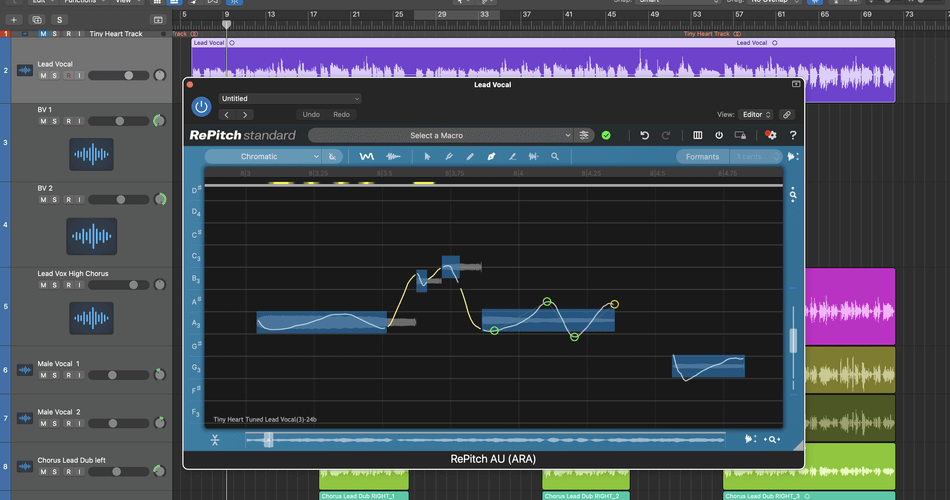Screen dimensions: 950x500
Task: Click the Lead Vox High Chorus track icon
Action: [x=91, y=318]
